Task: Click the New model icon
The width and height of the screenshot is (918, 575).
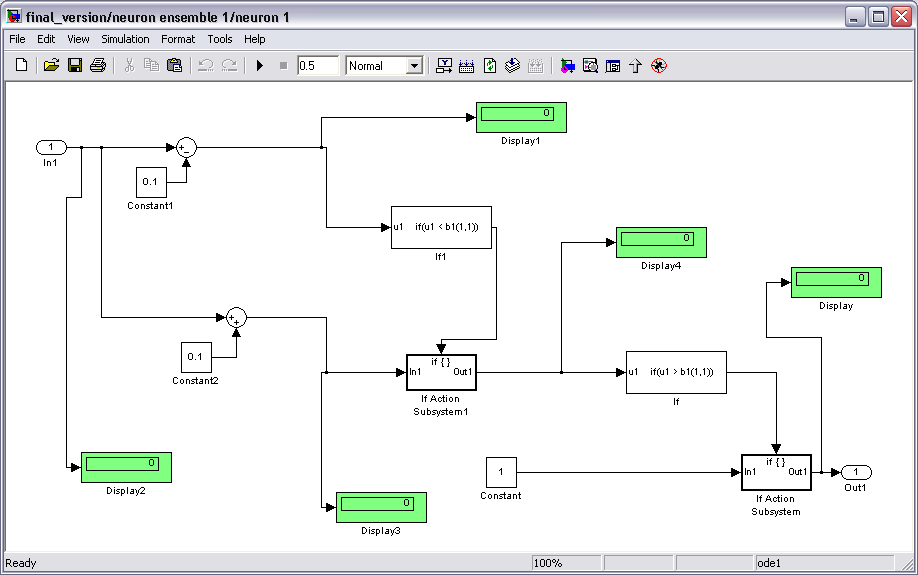Action: click(22, 66)
